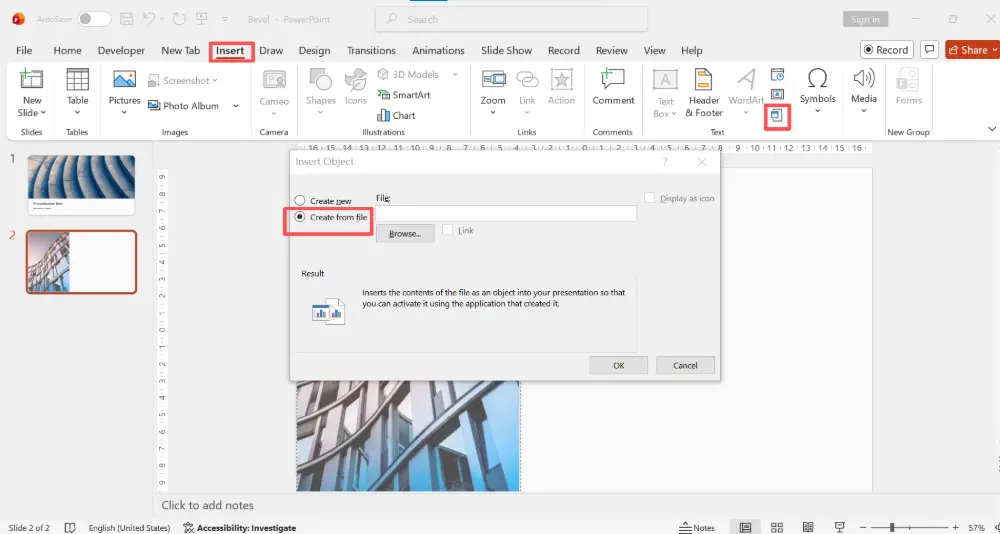1000x534 pixels.
Task: Open the Symbols omega button
Action: click(817, 78)
